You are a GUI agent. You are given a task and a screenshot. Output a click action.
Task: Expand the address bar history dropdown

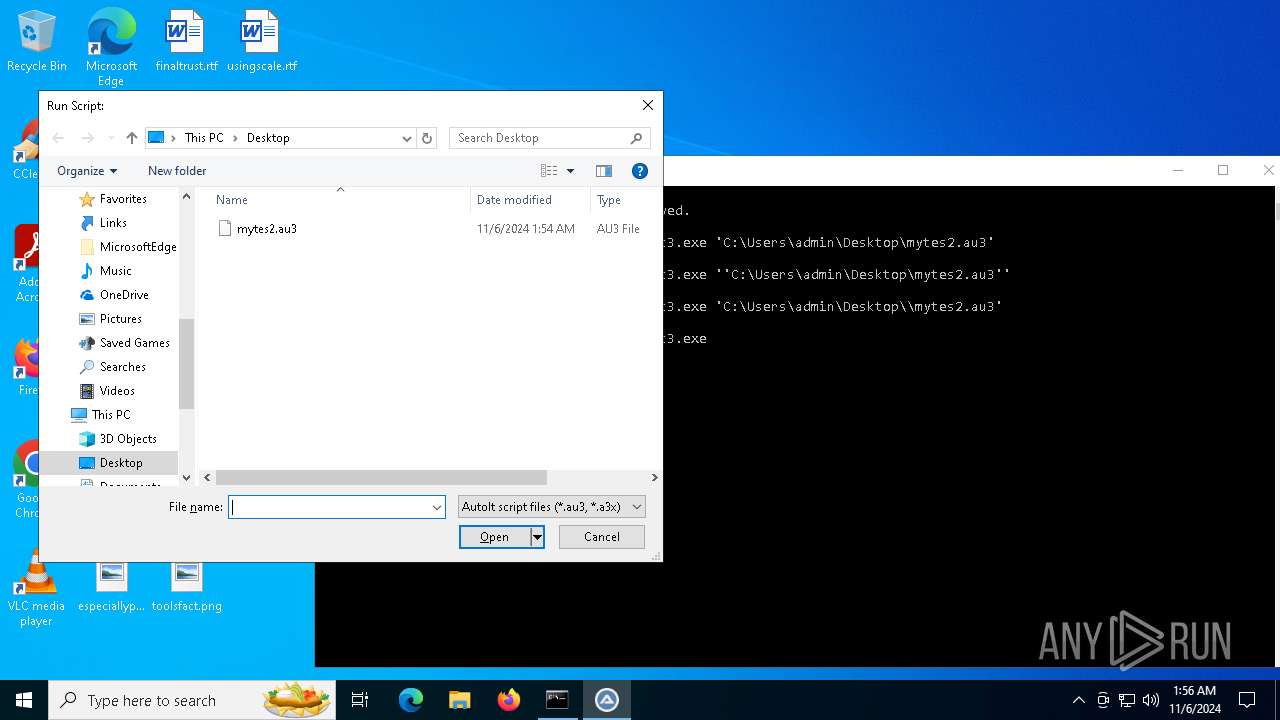point(407,138)
